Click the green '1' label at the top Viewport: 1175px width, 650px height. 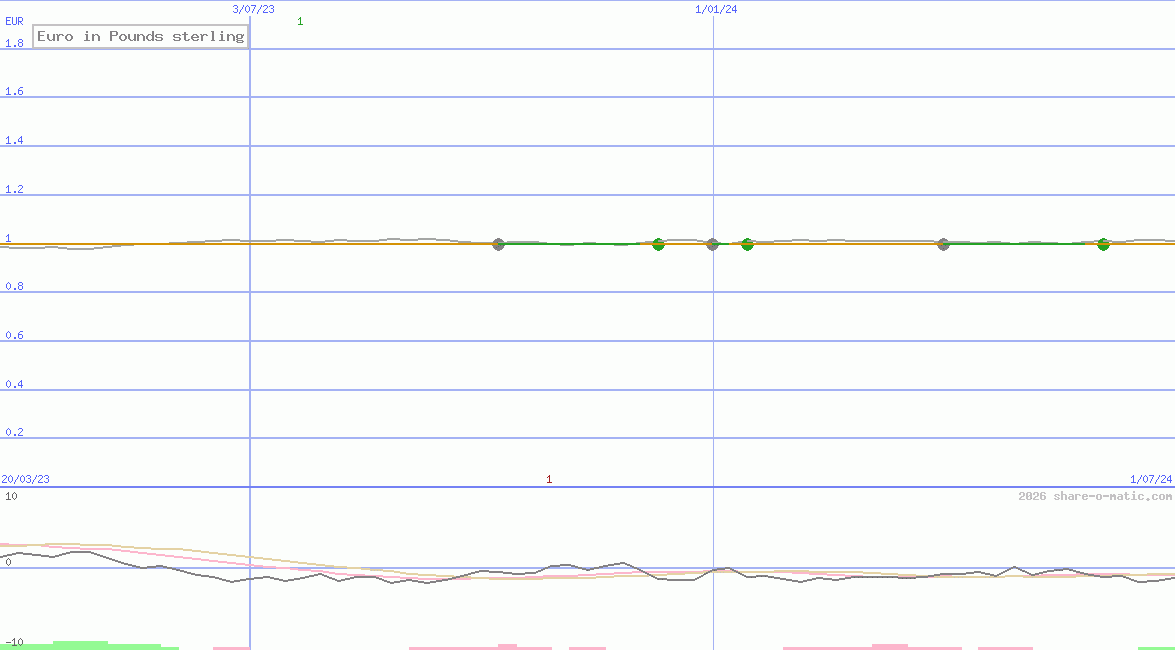pos(300,21)
